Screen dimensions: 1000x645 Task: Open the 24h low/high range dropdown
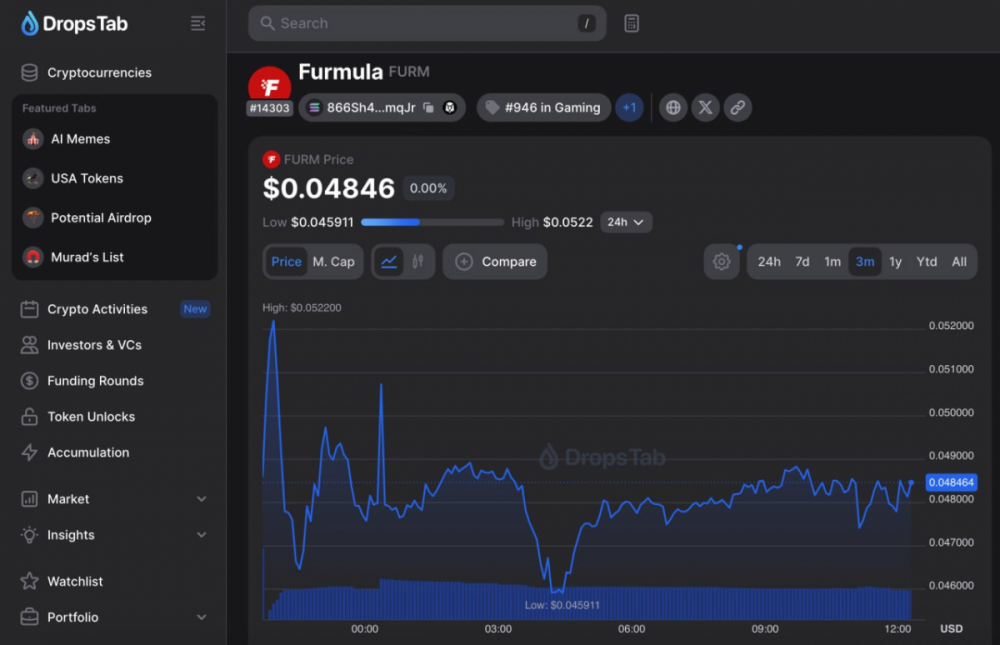(626, 222)
